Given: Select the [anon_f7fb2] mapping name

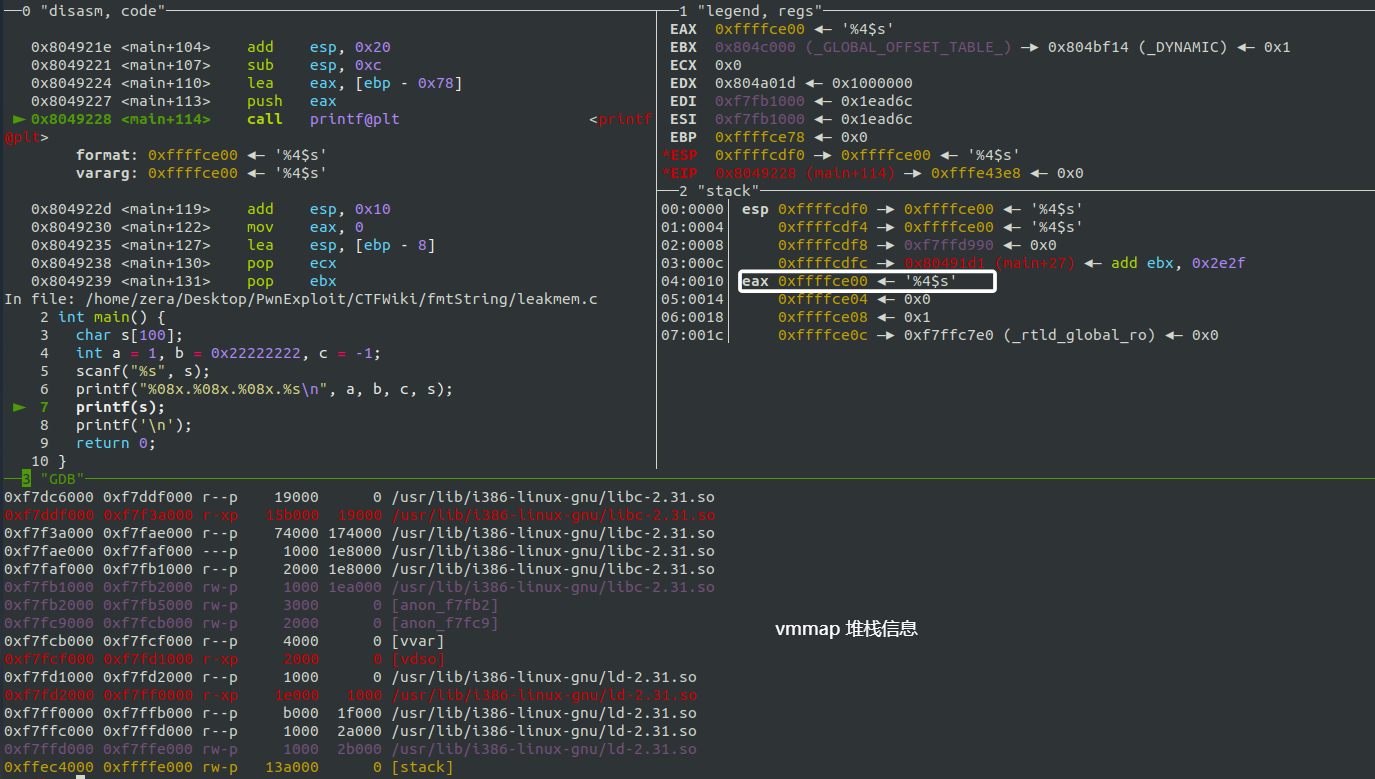Looking at the screenshot, I should pos(445,605).
